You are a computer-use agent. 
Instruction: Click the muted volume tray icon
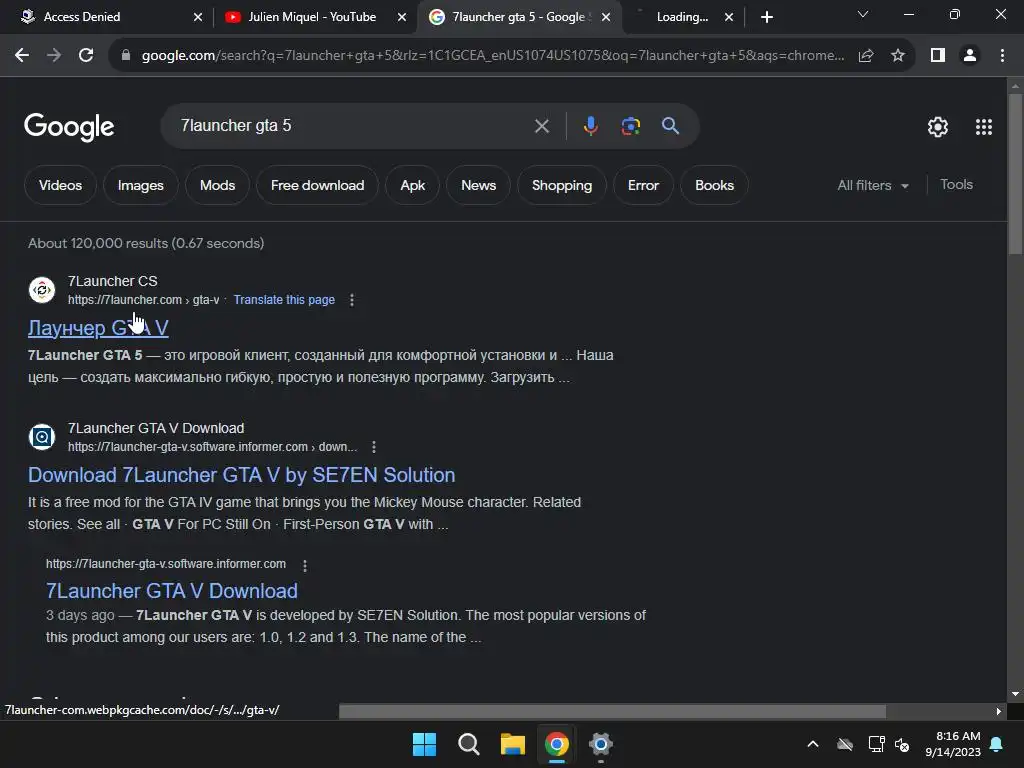(902, 744)
